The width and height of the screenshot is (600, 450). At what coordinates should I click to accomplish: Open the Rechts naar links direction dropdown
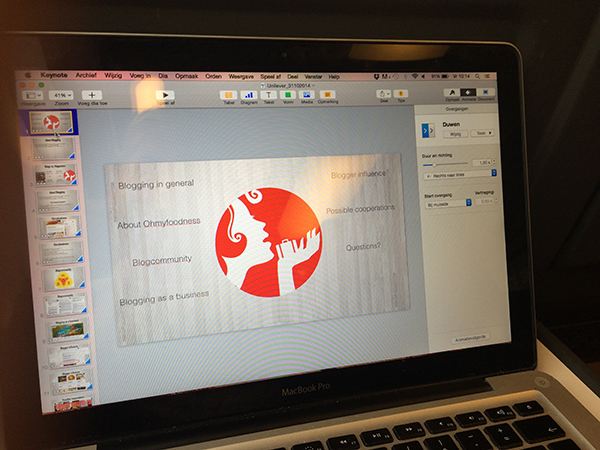460,174
